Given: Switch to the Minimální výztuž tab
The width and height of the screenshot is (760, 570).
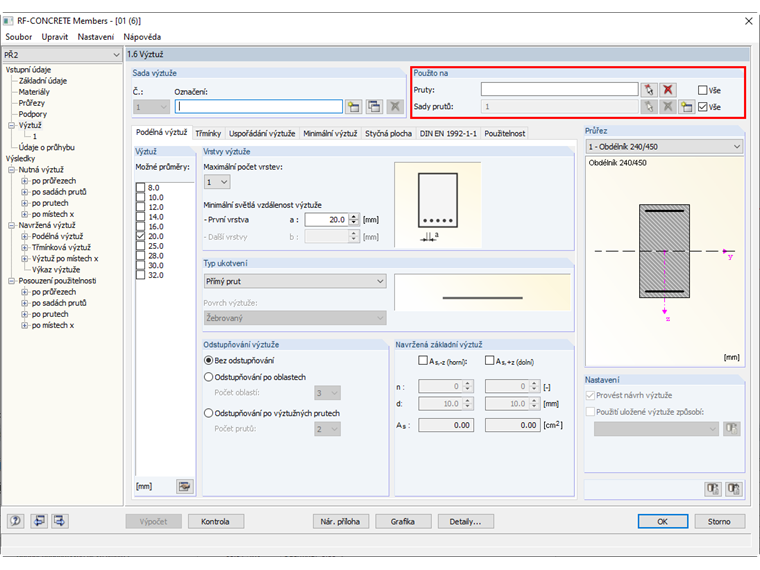Looking at the screenshot, I should tap(330, 133).
